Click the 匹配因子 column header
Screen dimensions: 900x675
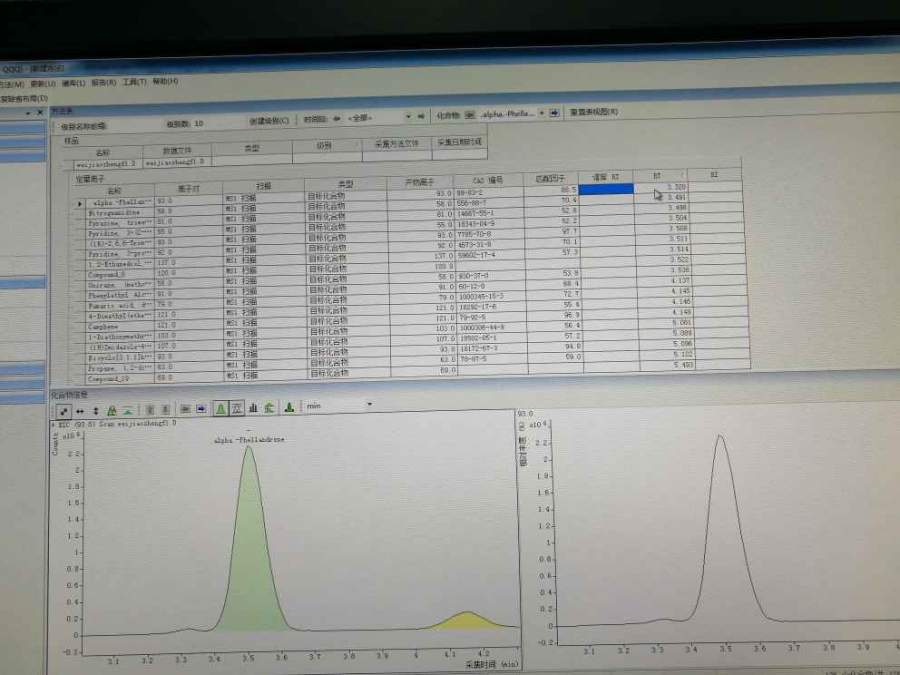pyautogui.click(x=550, y=179)
